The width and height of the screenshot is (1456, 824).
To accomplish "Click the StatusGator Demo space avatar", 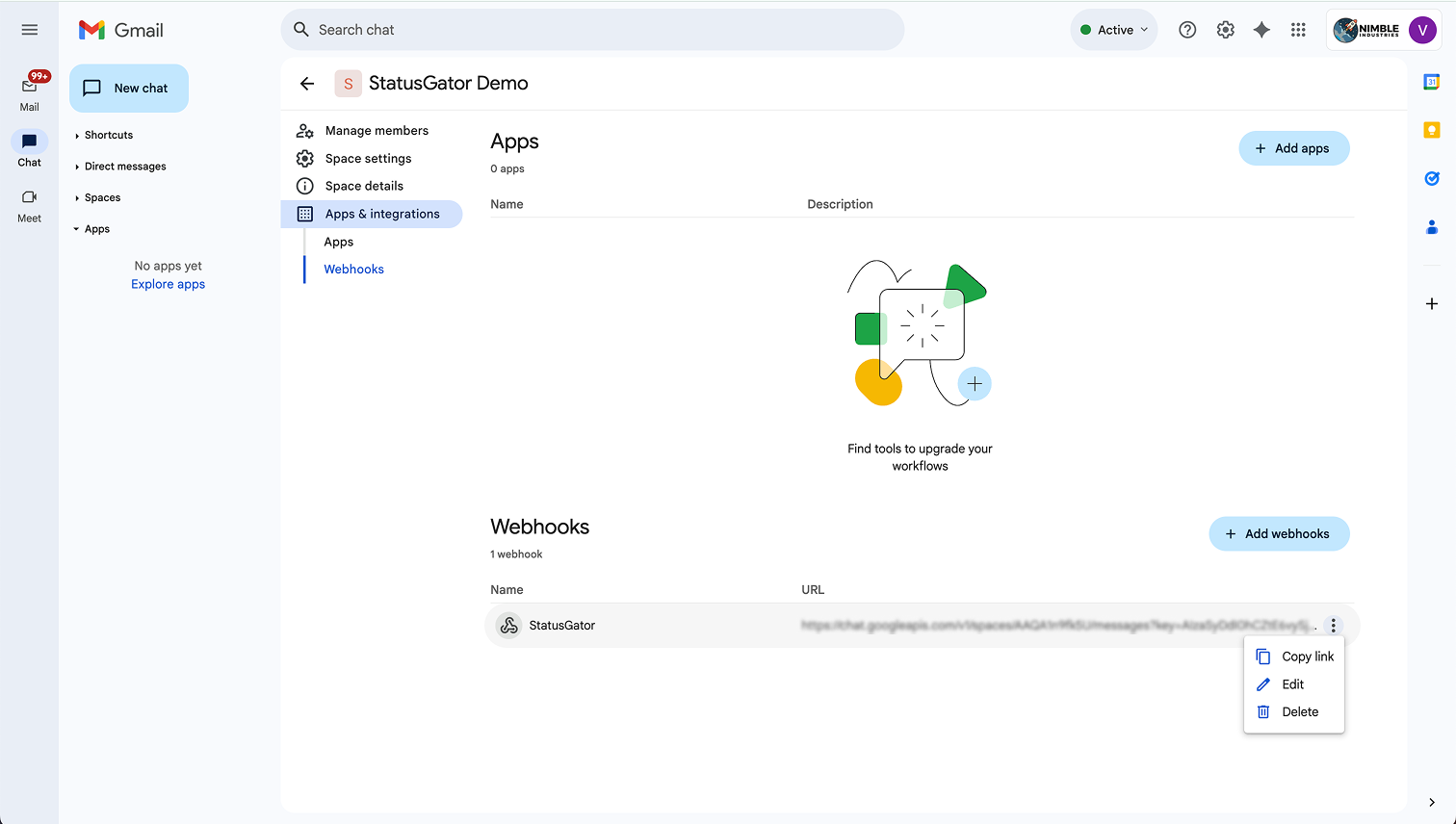I will 348,84.
